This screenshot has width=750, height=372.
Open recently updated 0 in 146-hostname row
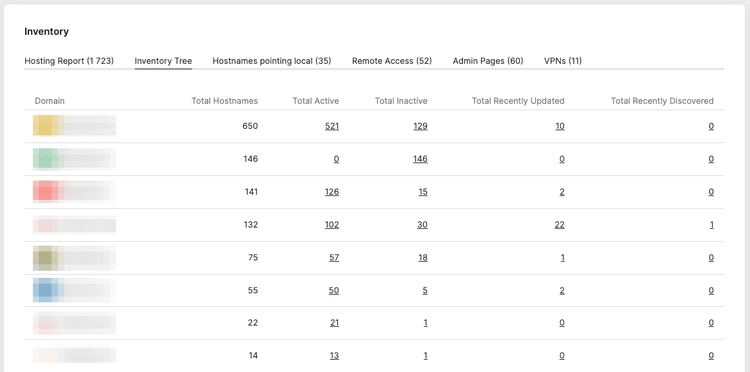[562, 159]
